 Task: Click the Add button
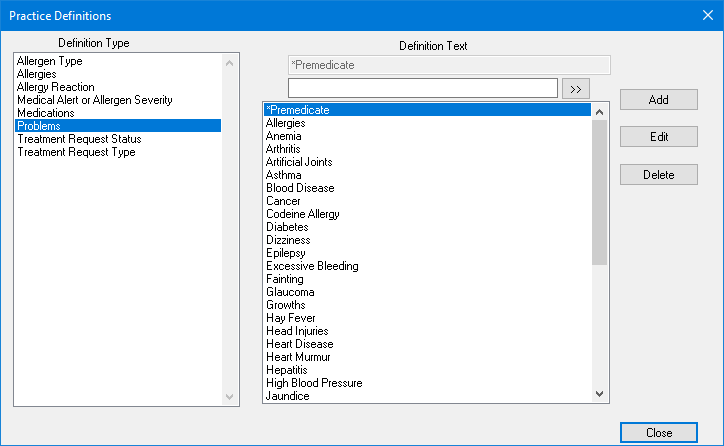click(x=658, y=100)
